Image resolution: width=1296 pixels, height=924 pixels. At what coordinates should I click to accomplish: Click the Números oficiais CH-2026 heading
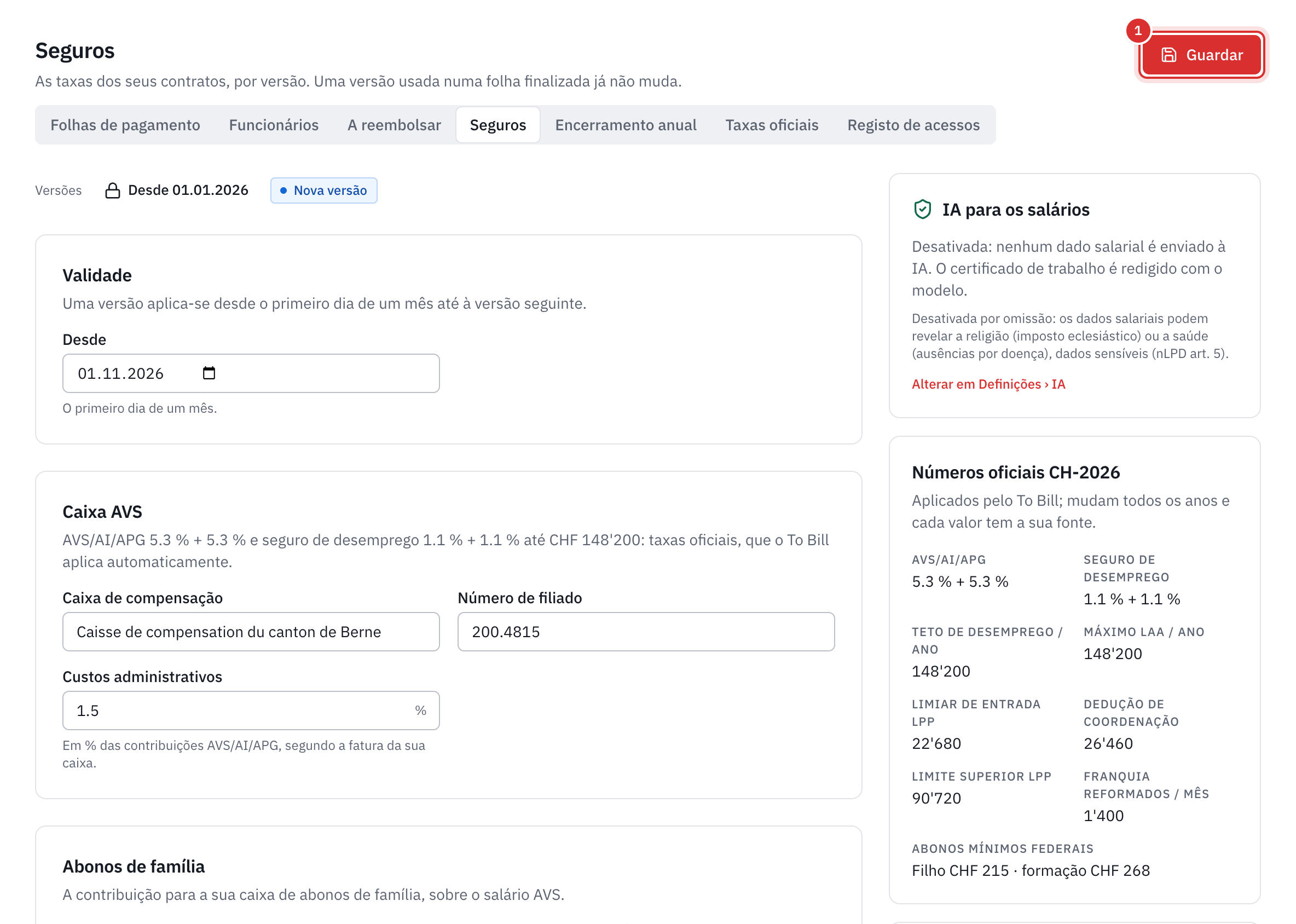coord(1016,472)
